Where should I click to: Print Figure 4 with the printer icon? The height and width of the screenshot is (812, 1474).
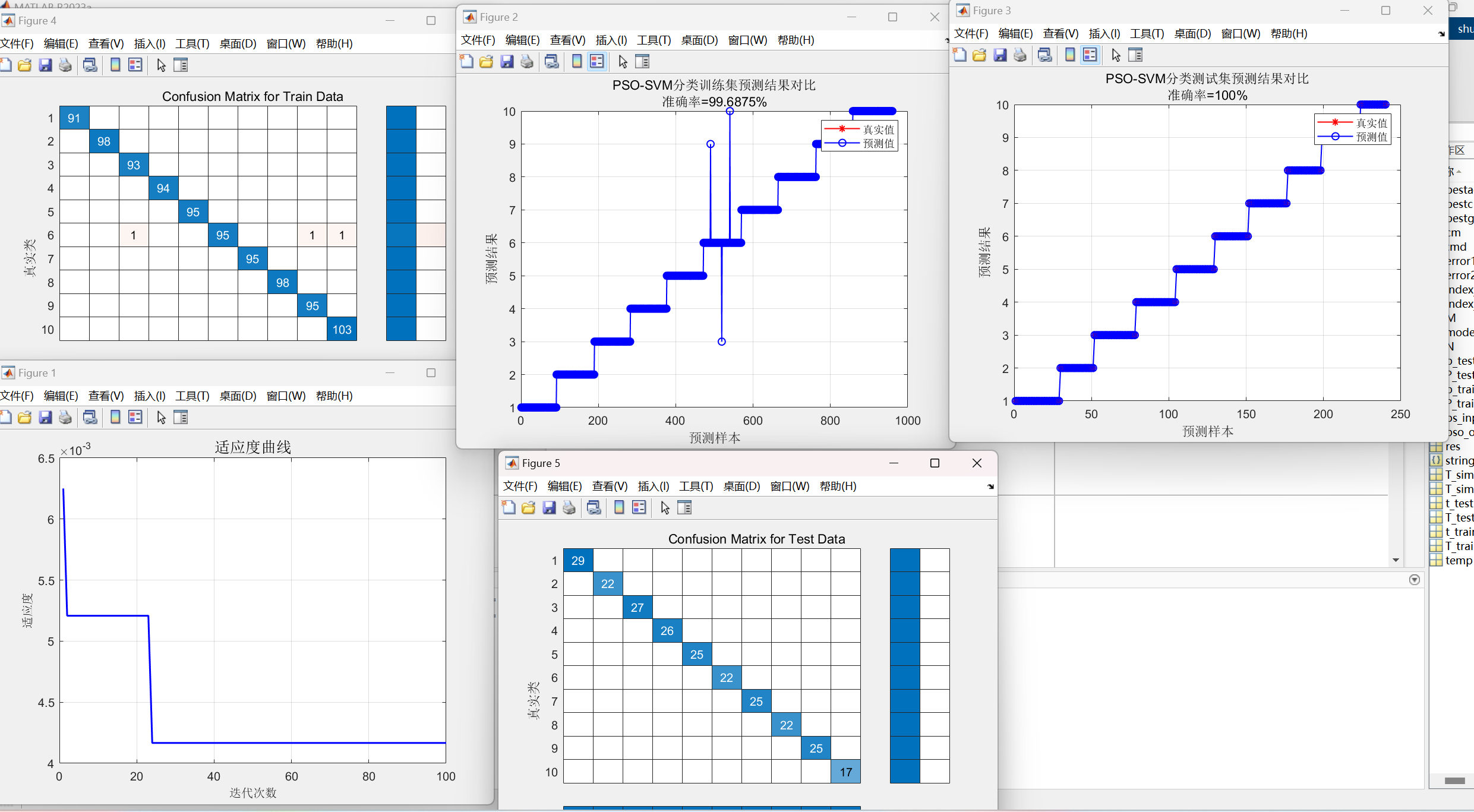[65, 65]
